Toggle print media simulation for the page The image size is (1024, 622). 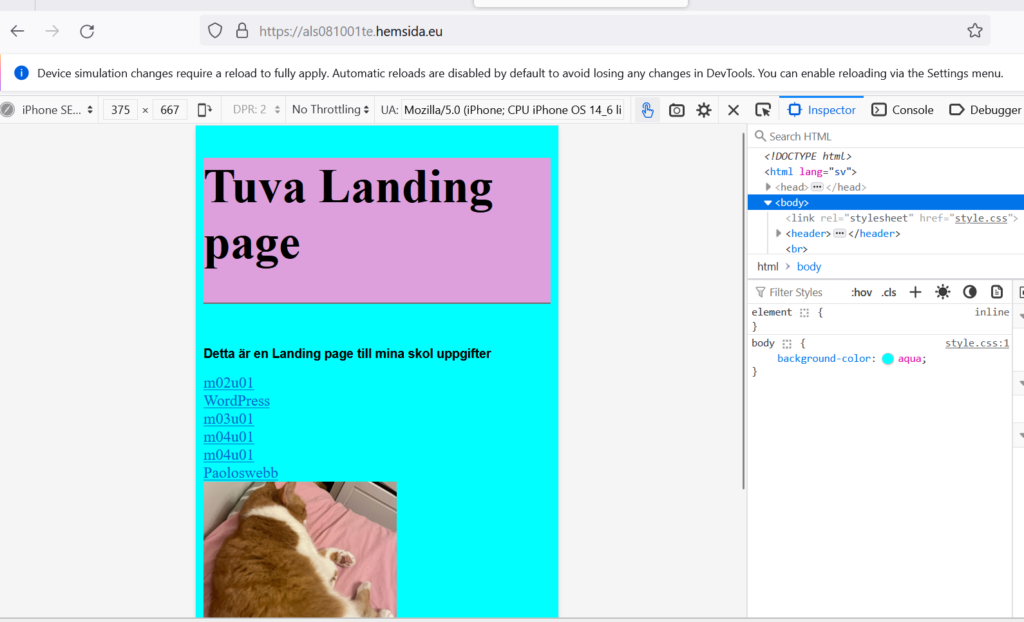click(x=996, y=292)
